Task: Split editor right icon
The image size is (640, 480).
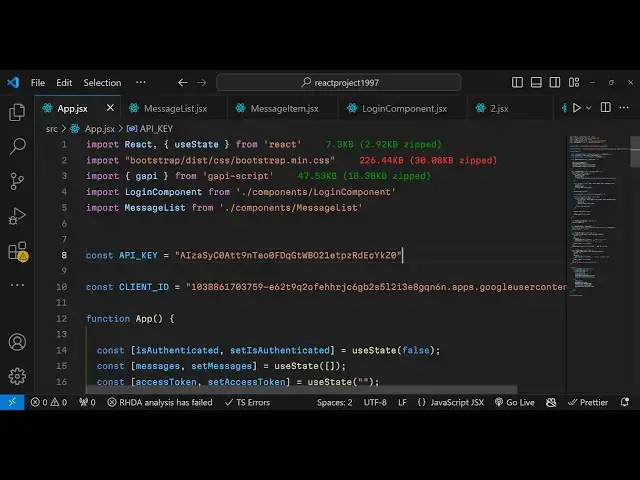Action: [x=606, y=108]
